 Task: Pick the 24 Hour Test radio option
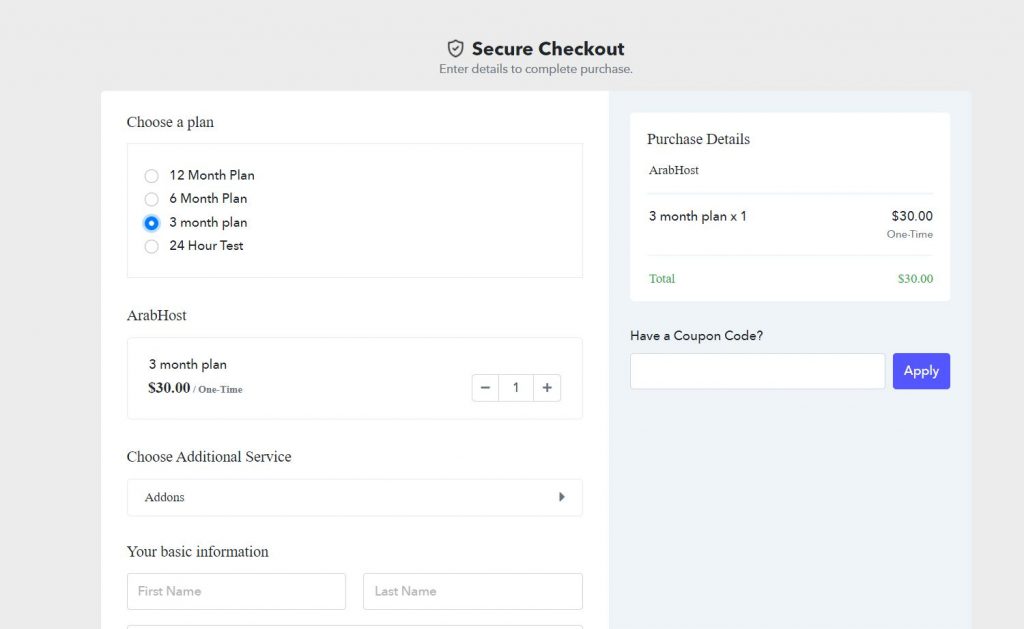tap(152, 246)
